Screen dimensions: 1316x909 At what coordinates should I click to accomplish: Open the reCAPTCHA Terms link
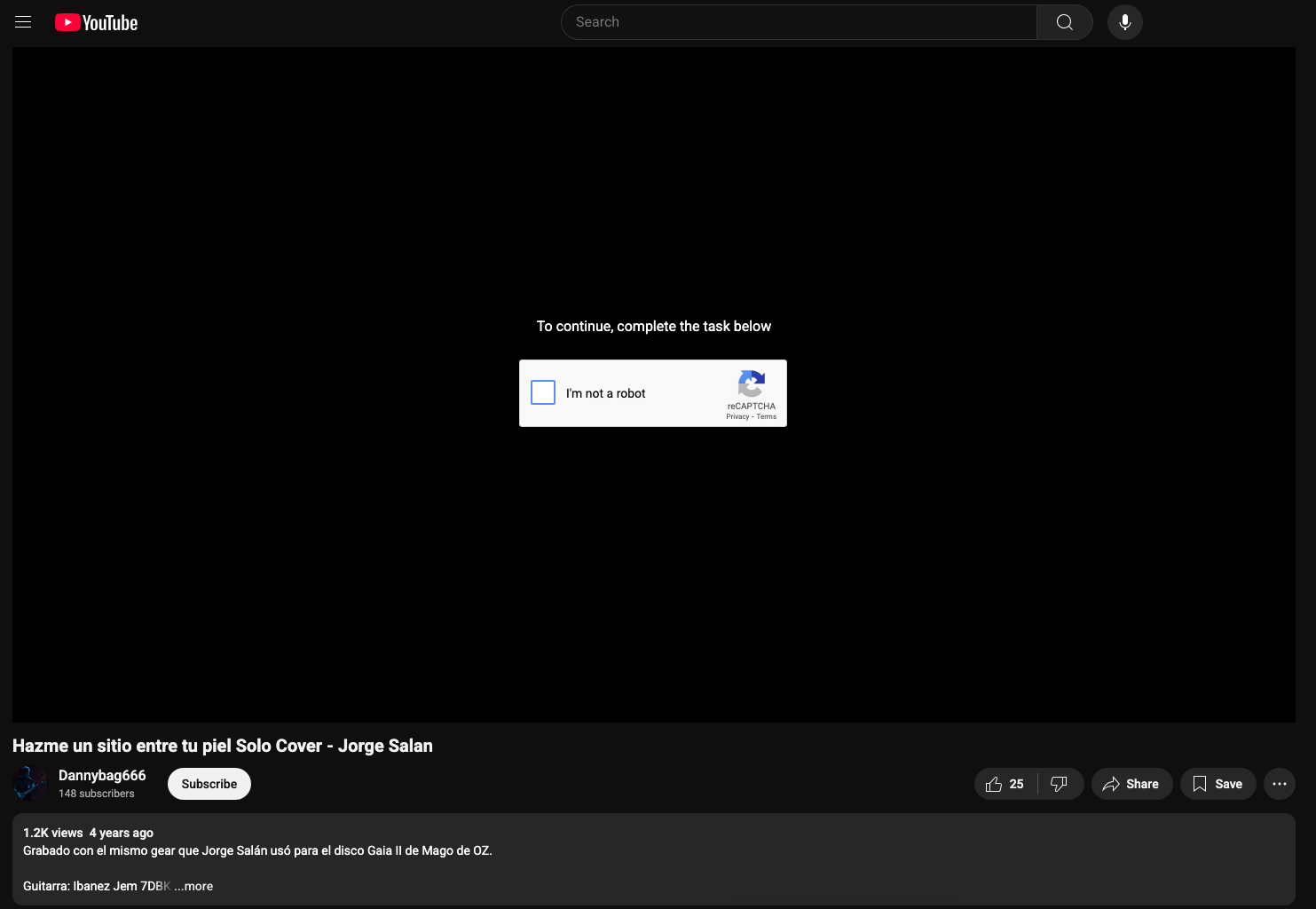(x=767, y=416)
